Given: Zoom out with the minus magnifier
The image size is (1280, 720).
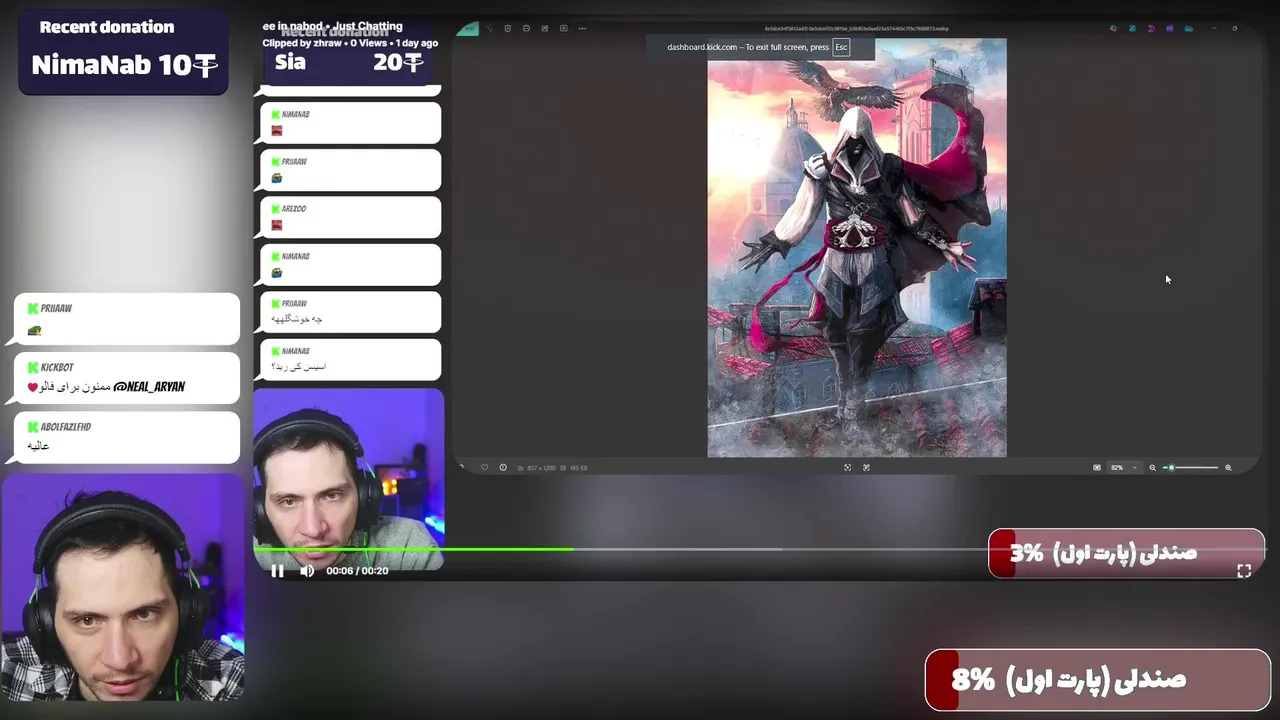Looking at the screenshot, I should pyautogui.click(x=1152, y=467).
